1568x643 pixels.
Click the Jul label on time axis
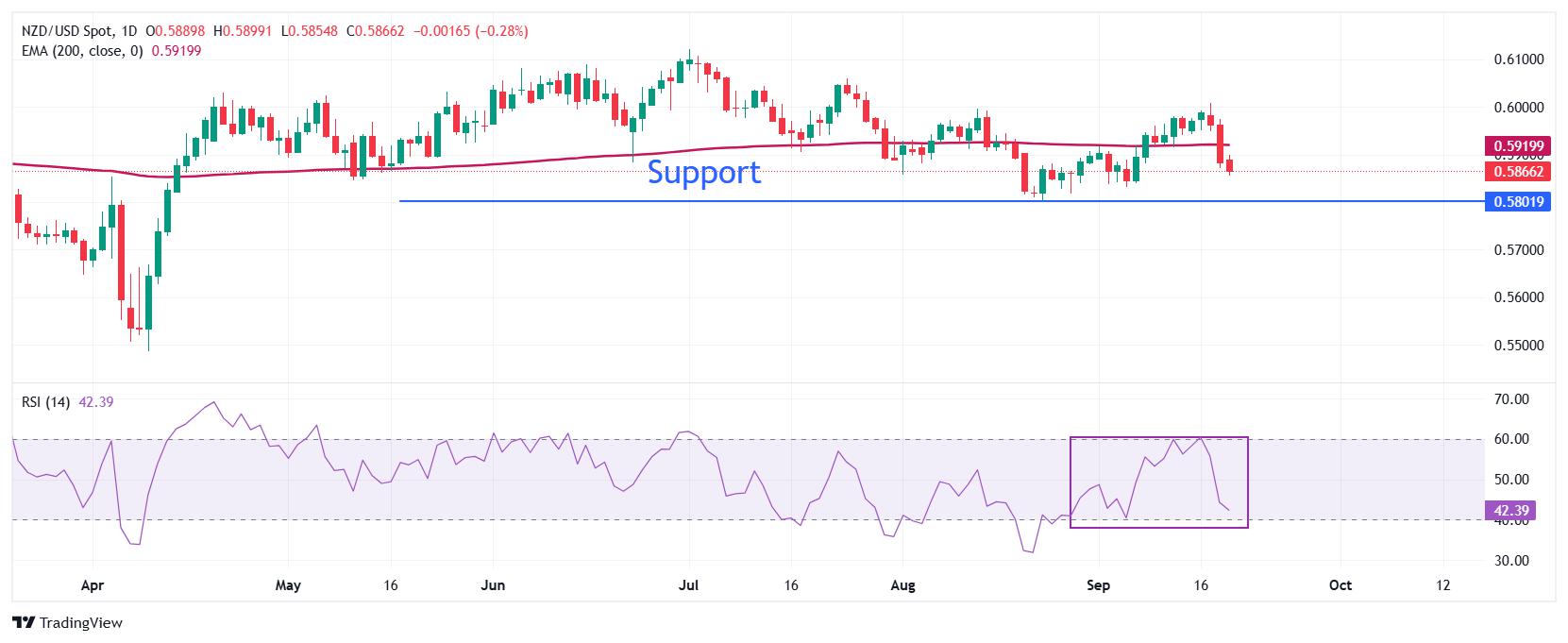coord(688,585)
